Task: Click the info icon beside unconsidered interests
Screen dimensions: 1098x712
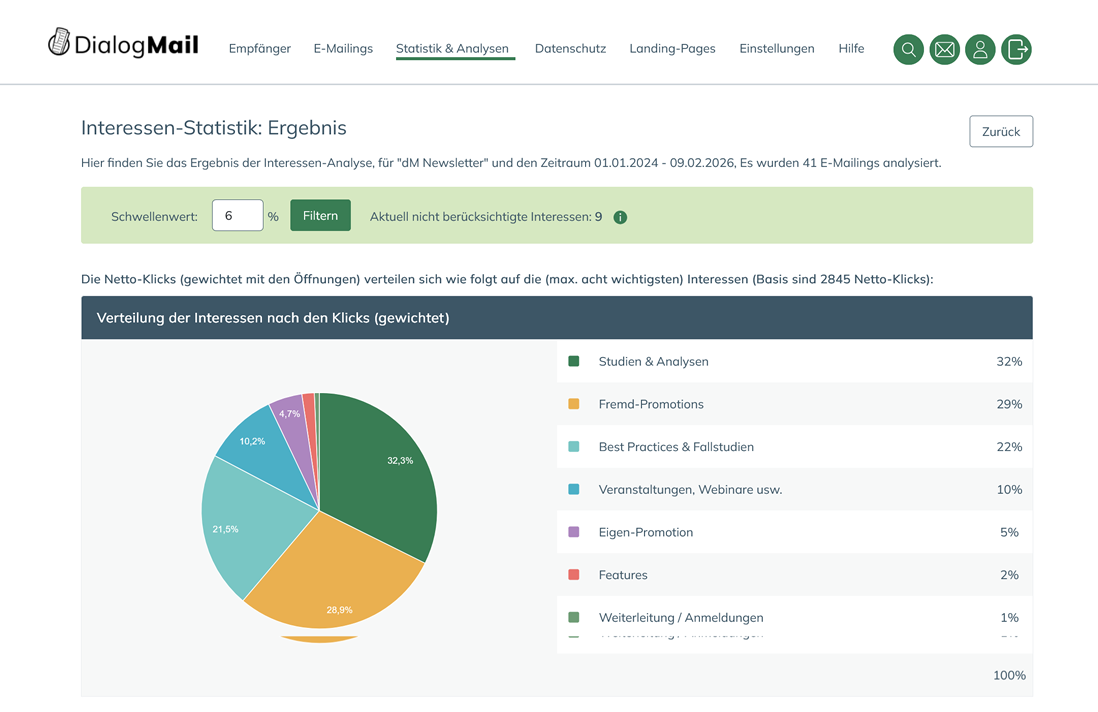Action: (620, 217)
